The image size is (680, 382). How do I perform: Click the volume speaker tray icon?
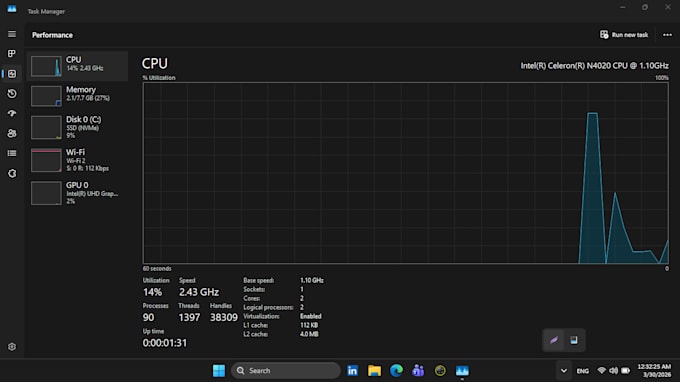coord(613,371)
